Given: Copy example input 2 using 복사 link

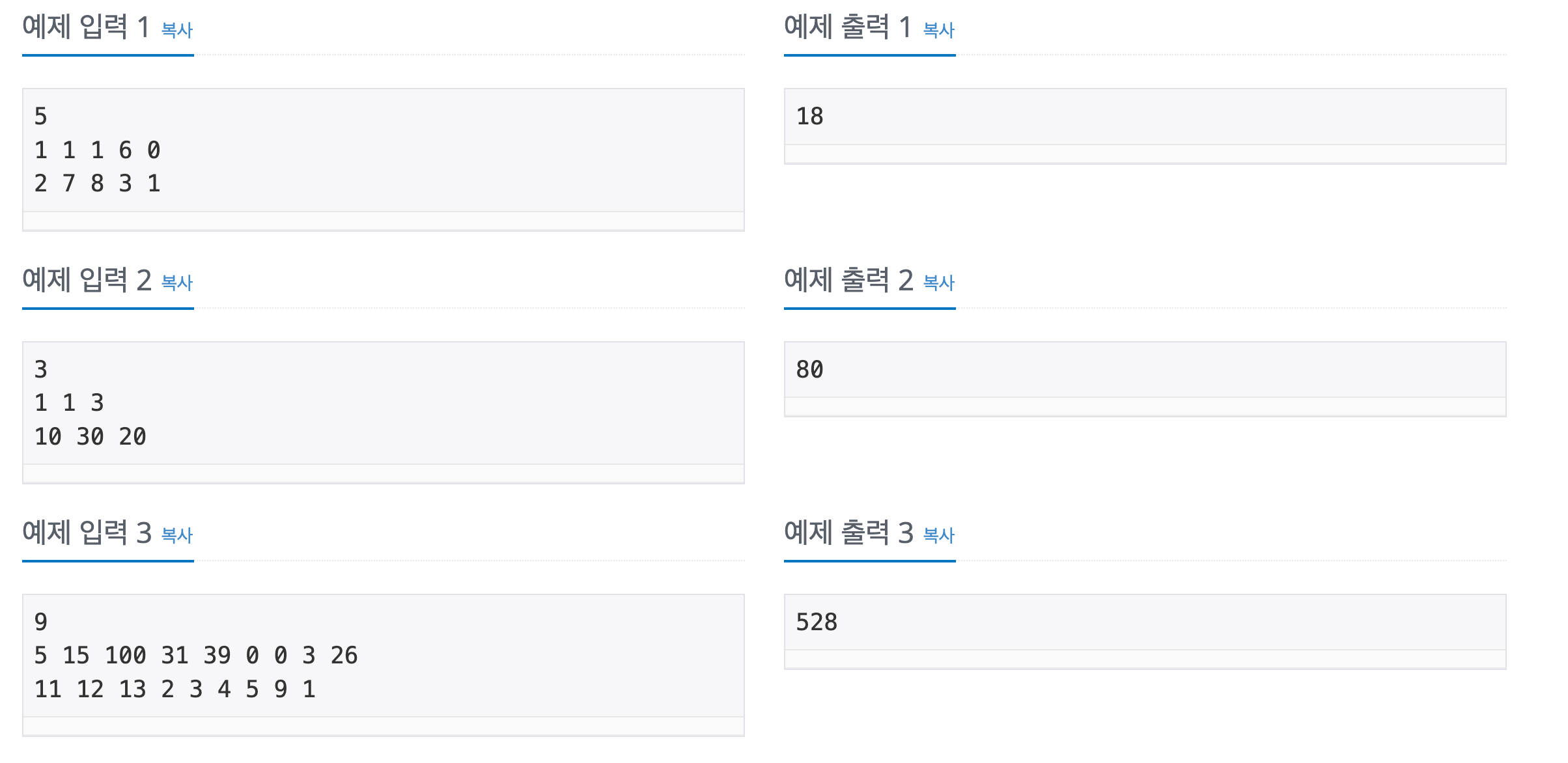Looking at the screenshot, I should 177,283.
